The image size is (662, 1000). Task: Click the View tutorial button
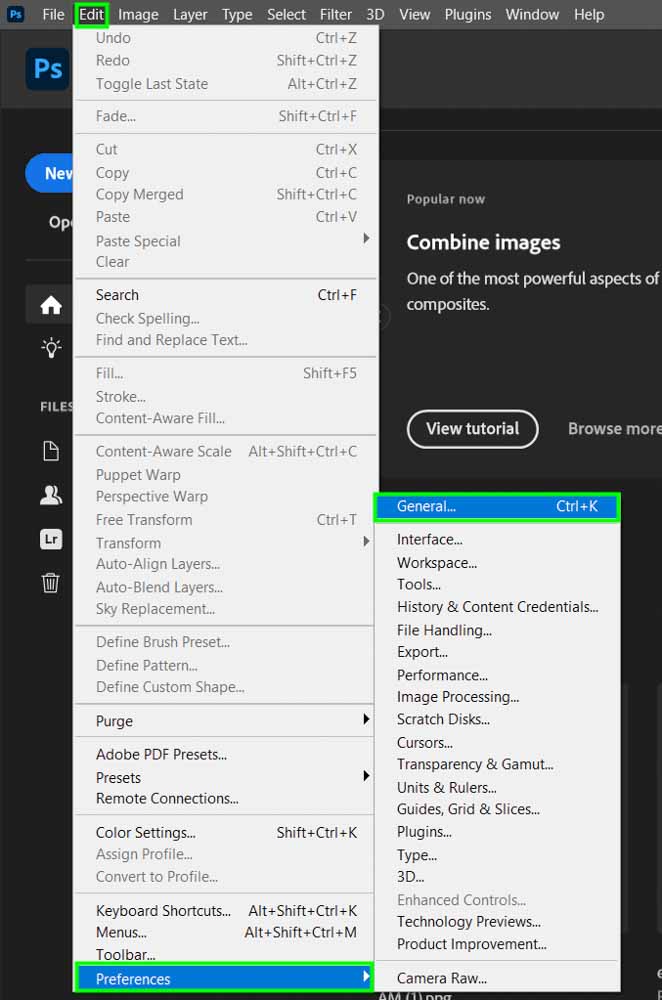click(x=473, y=429)
